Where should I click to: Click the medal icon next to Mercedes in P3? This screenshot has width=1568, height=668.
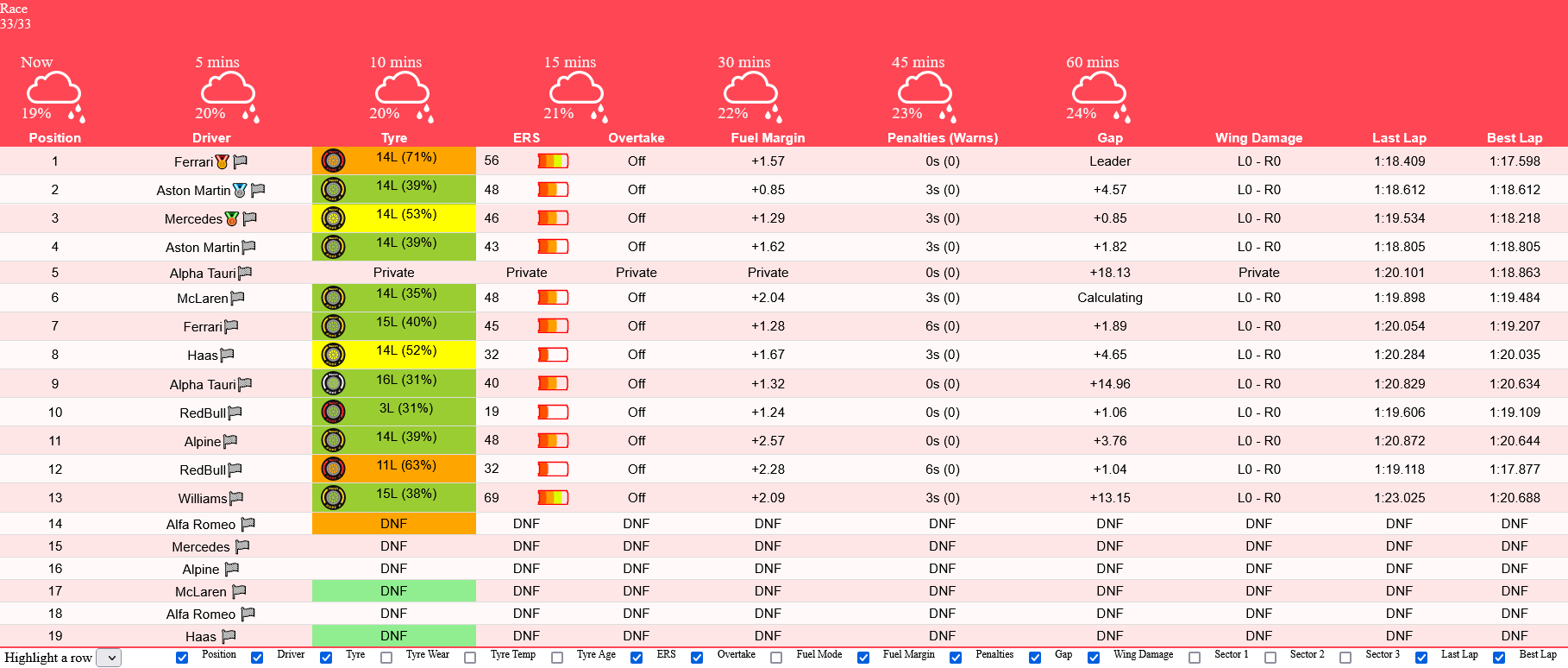click(231, 218)
